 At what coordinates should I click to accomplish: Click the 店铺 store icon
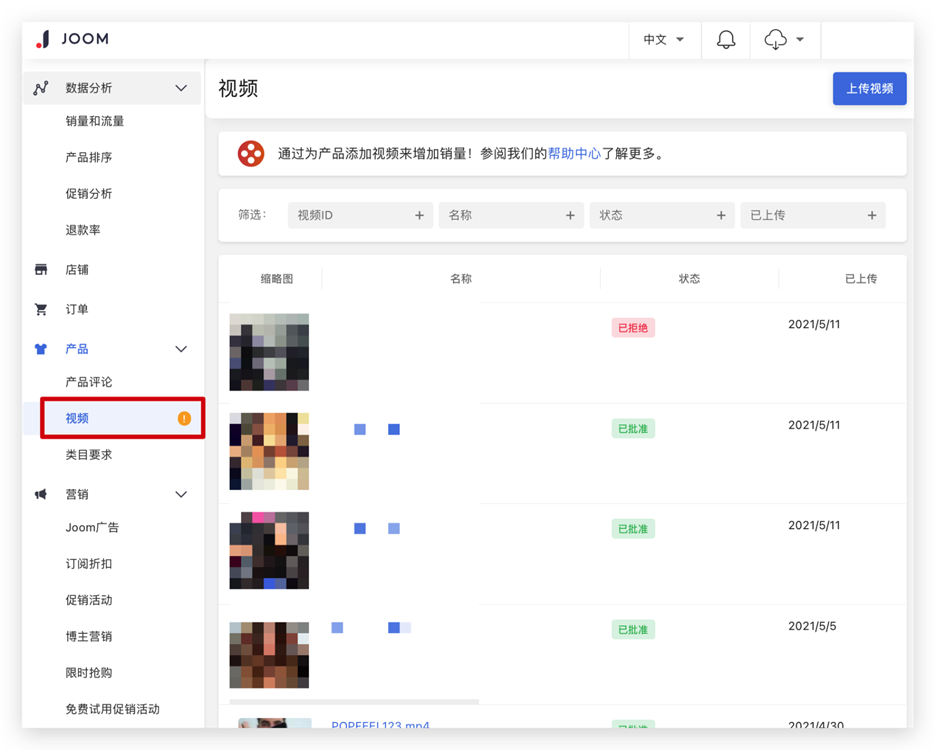[41, 269]
